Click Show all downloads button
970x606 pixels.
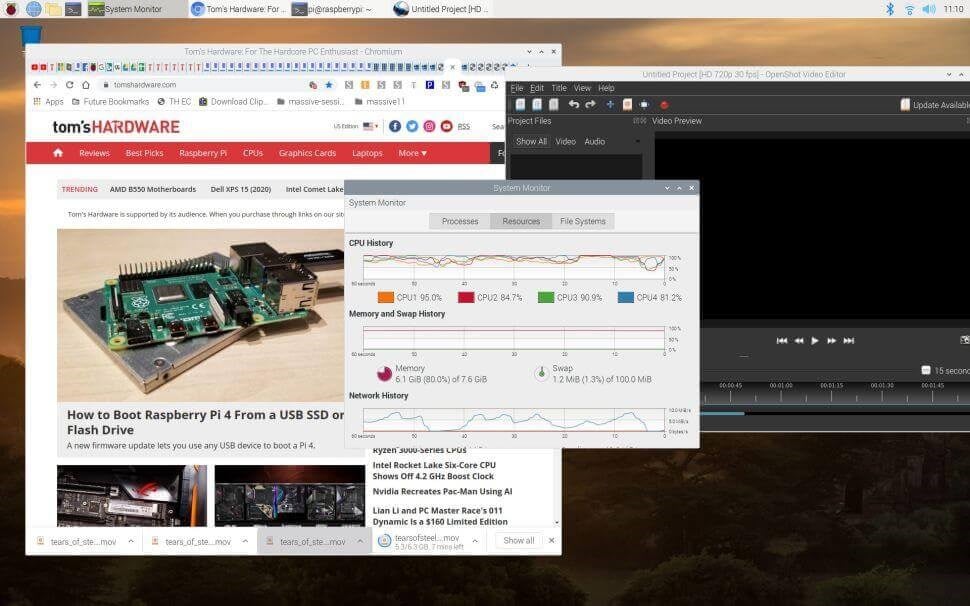click(518, 540)
